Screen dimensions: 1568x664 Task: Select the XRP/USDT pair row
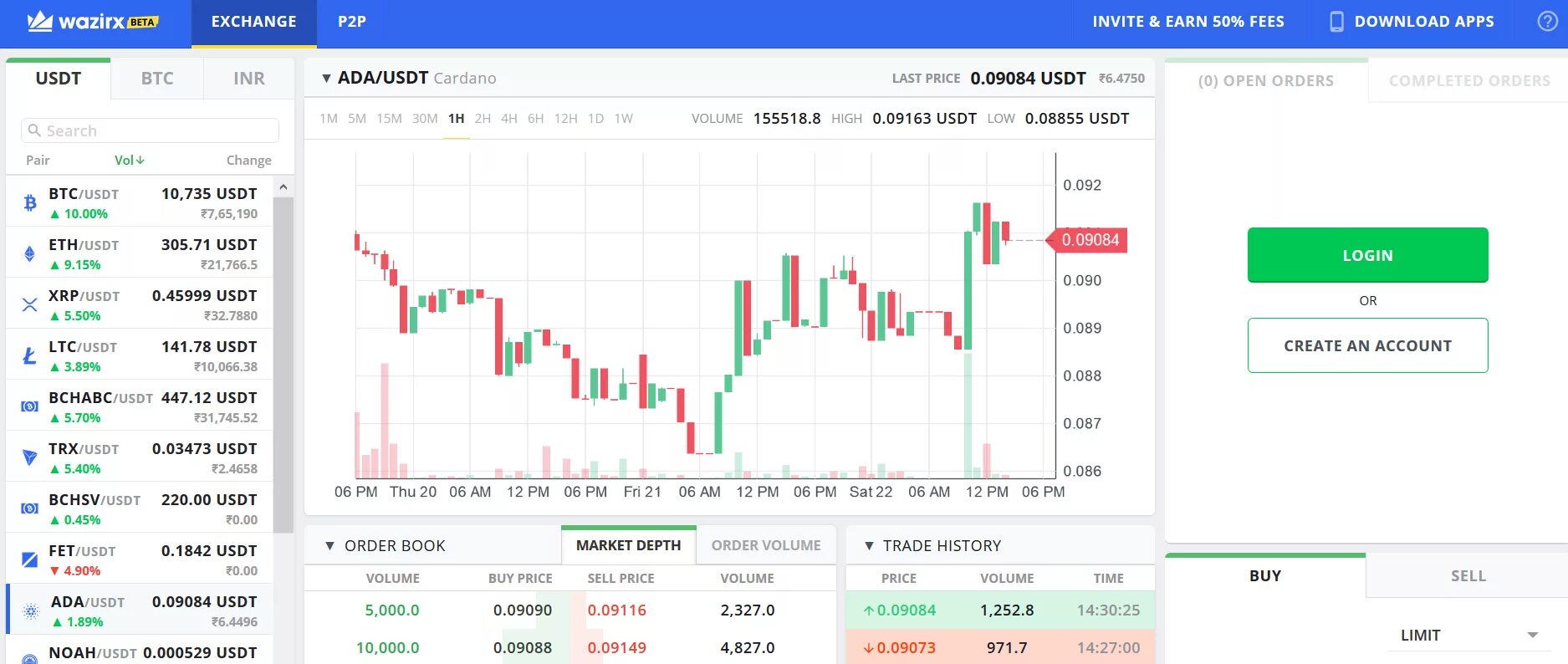[140, 304]
